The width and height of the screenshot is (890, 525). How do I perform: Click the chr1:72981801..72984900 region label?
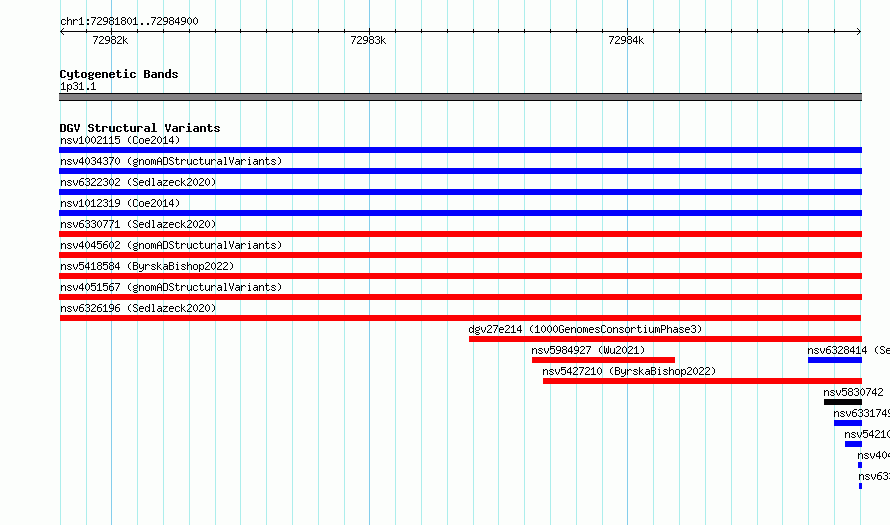129,22
